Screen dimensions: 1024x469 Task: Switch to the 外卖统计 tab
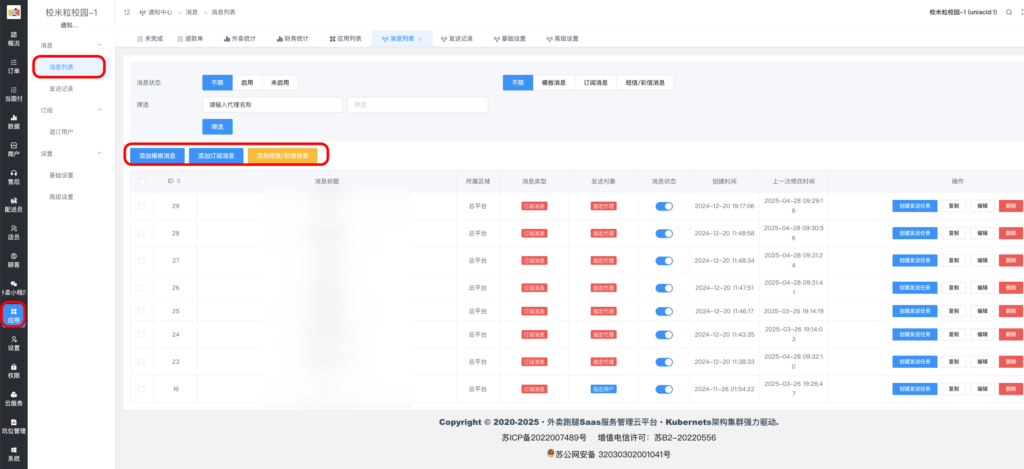click(x=239, y=39)
